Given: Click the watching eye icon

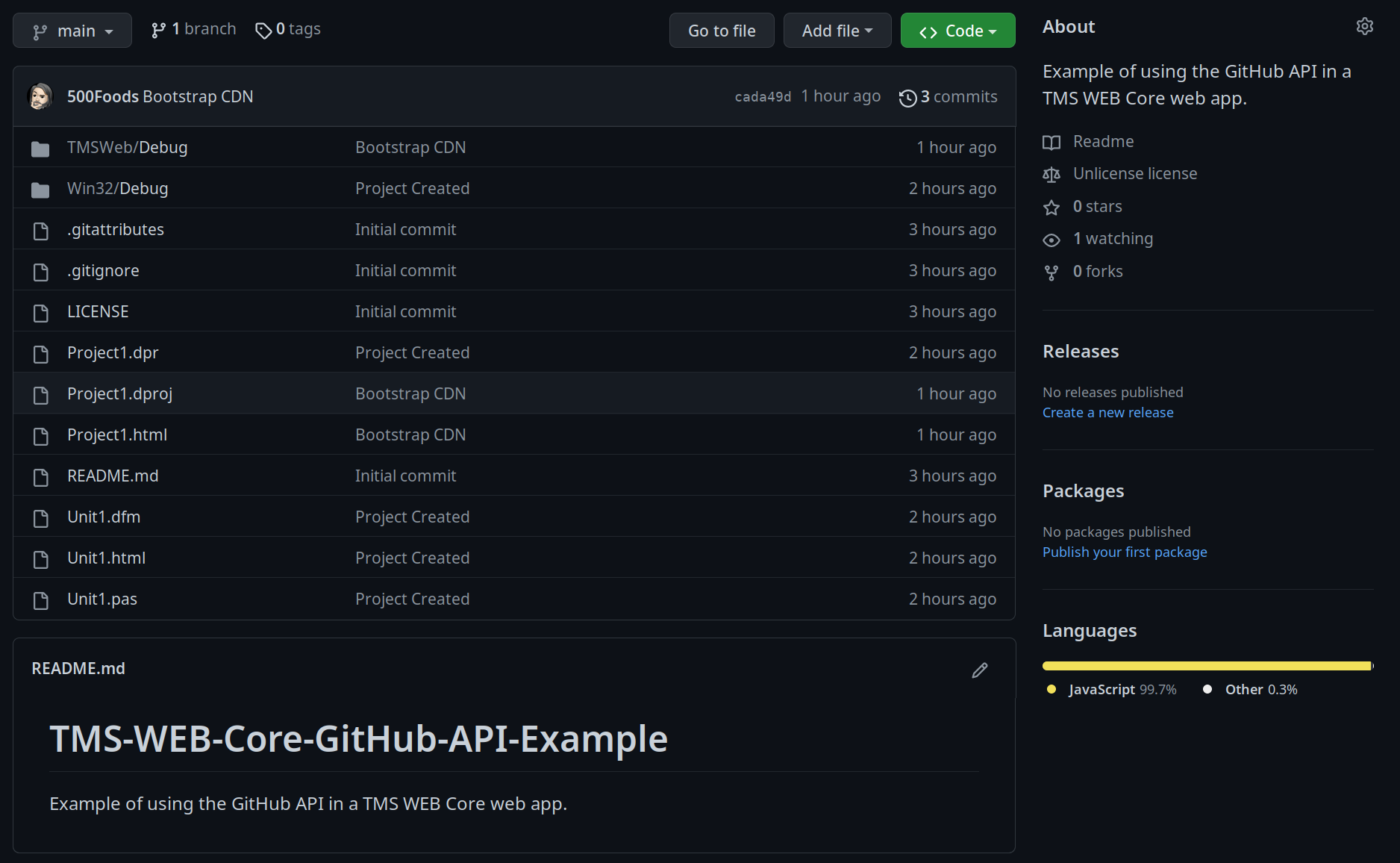Looking at the screenshot, I should [x=1051, y=240].
